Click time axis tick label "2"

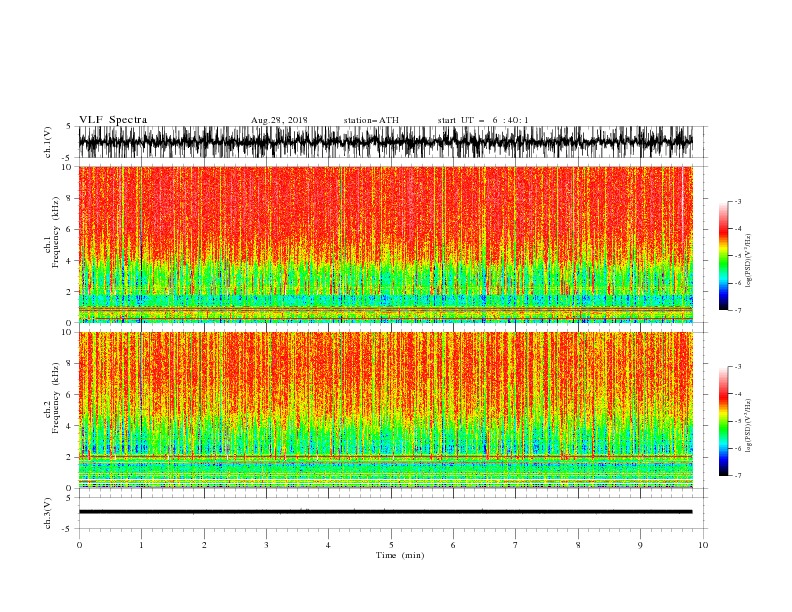point(204,545)
